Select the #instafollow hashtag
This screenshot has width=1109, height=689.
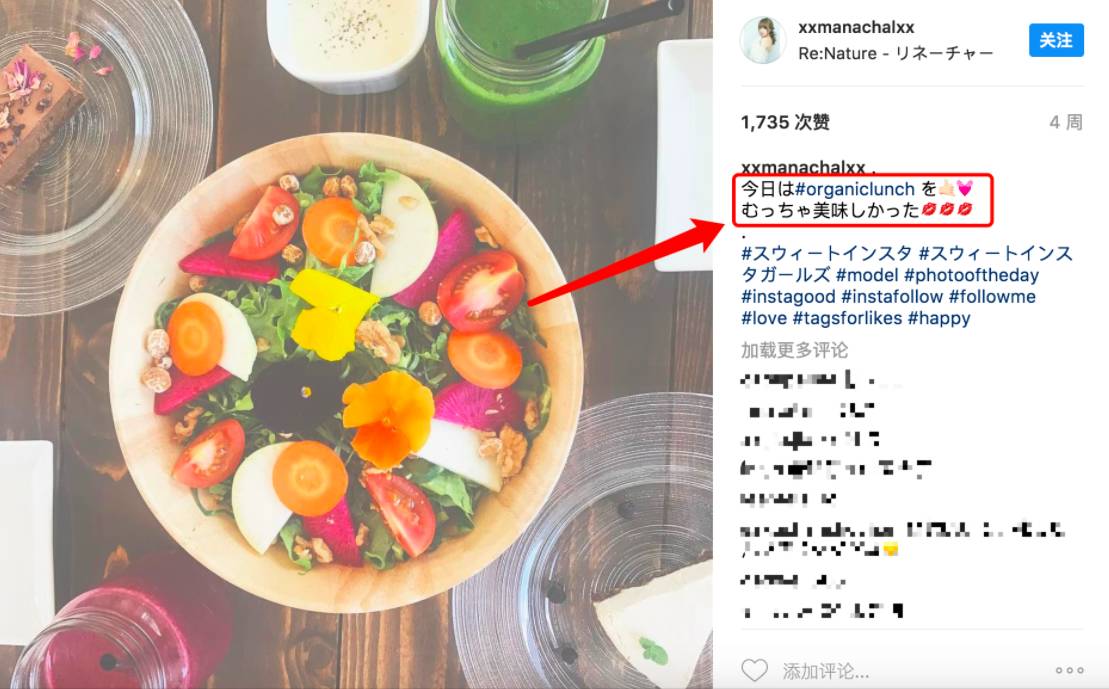[x=892, y=296]
